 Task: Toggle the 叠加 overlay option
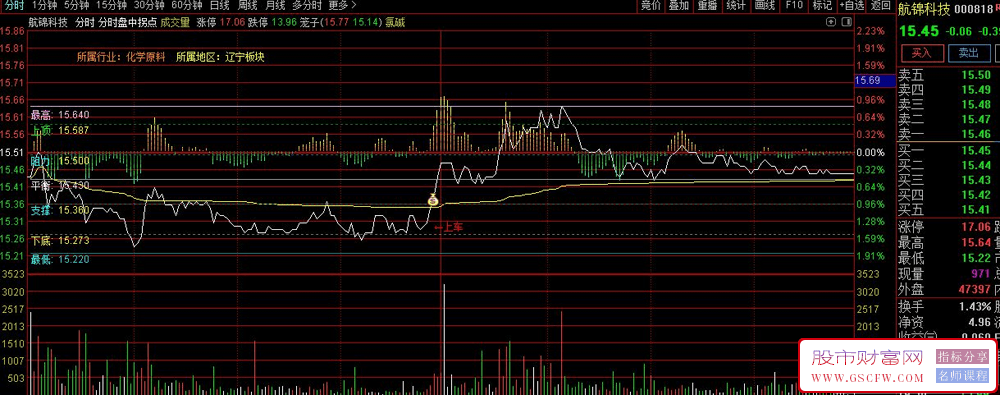[679, 6]
